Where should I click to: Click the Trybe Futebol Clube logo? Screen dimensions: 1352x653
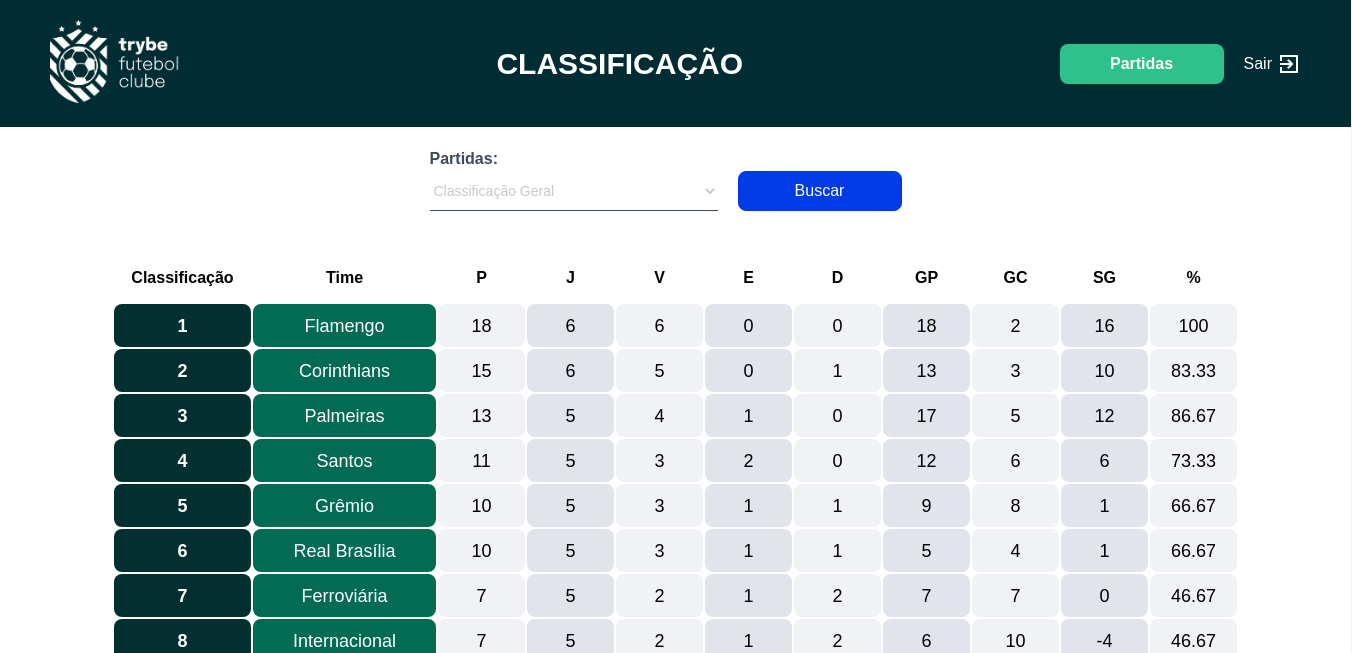click(x=113, y=62)
